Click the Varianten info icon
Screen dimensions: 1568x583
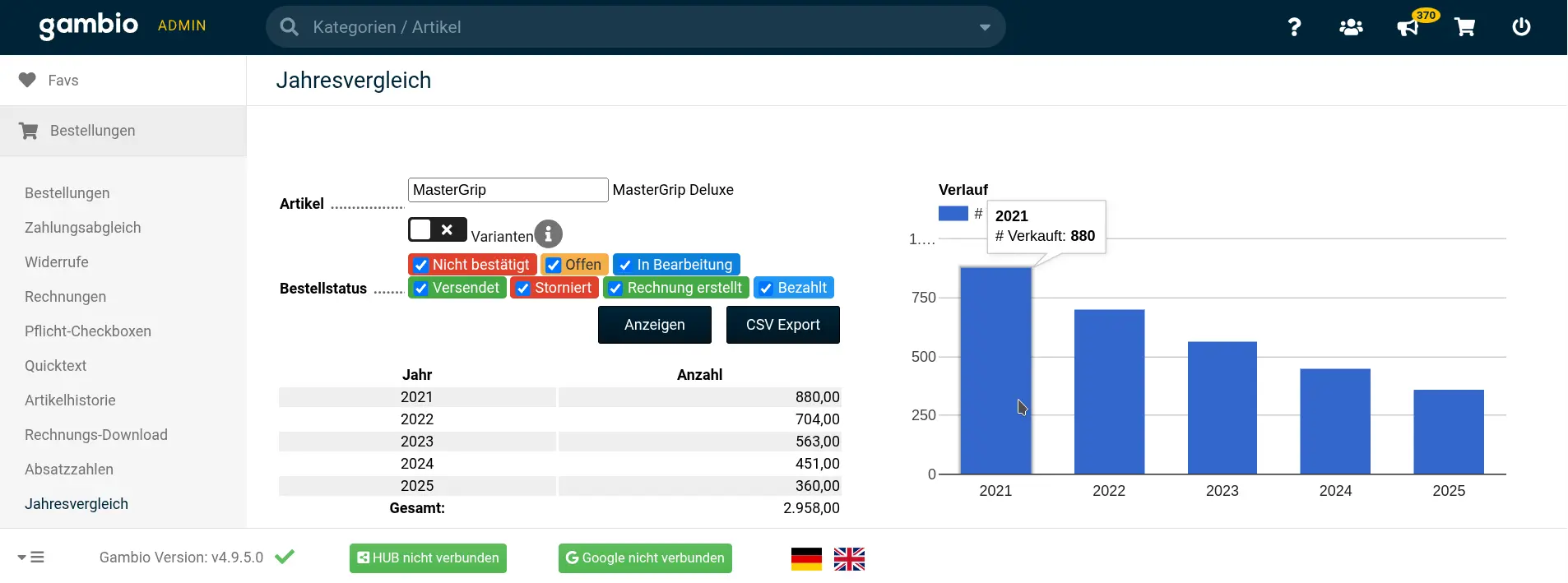[x=549, y=234]
